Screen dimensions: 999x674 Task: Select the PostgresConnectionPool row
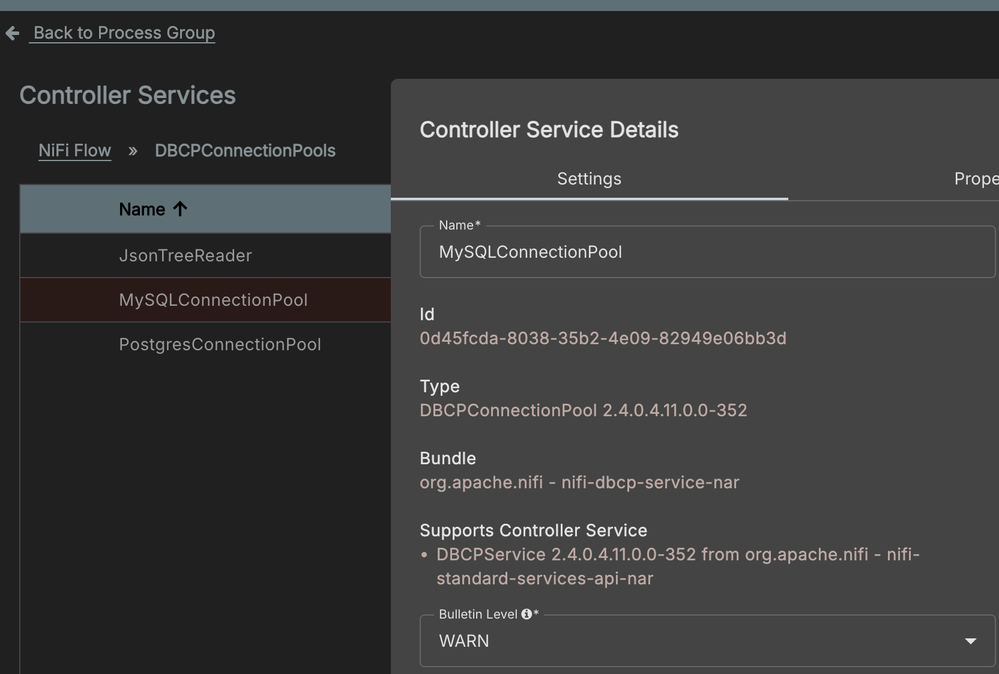coord(220,345)
